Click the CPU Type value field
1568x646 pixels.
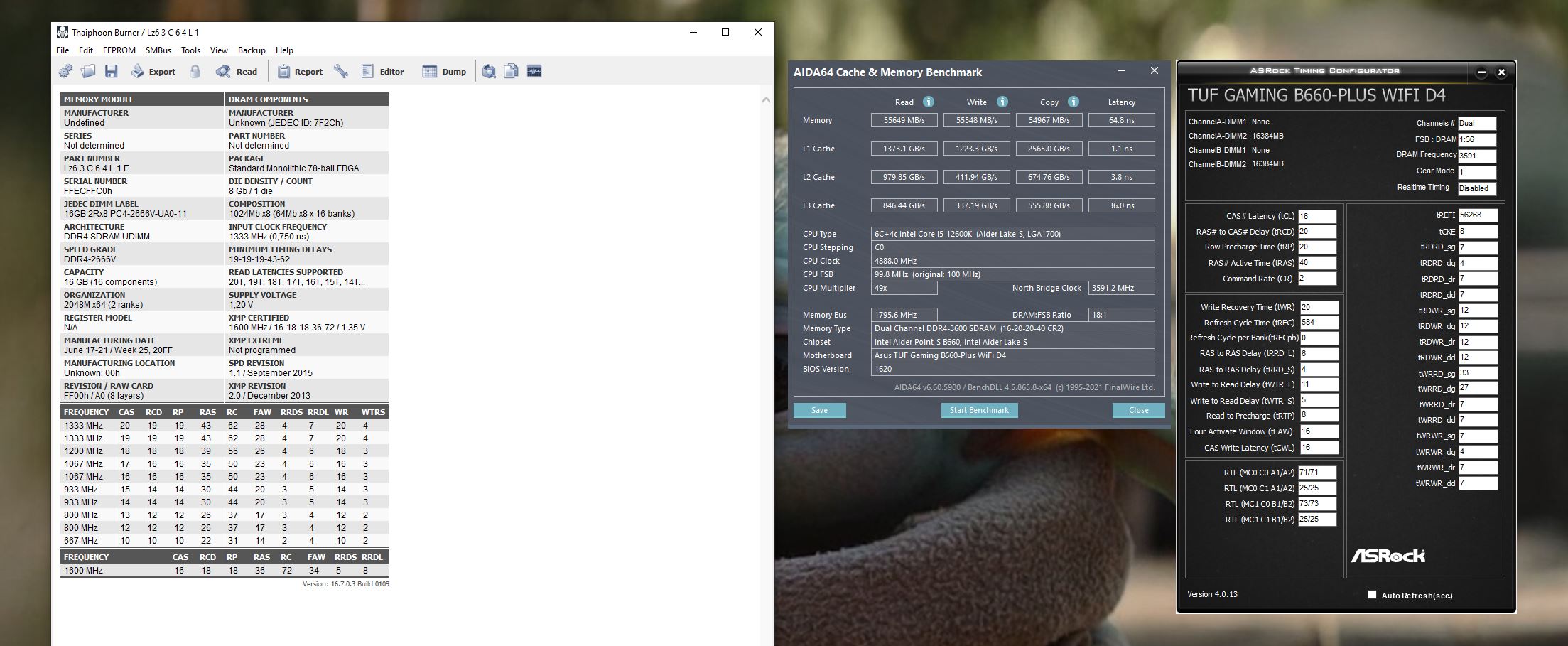[x=1012, y=234]
